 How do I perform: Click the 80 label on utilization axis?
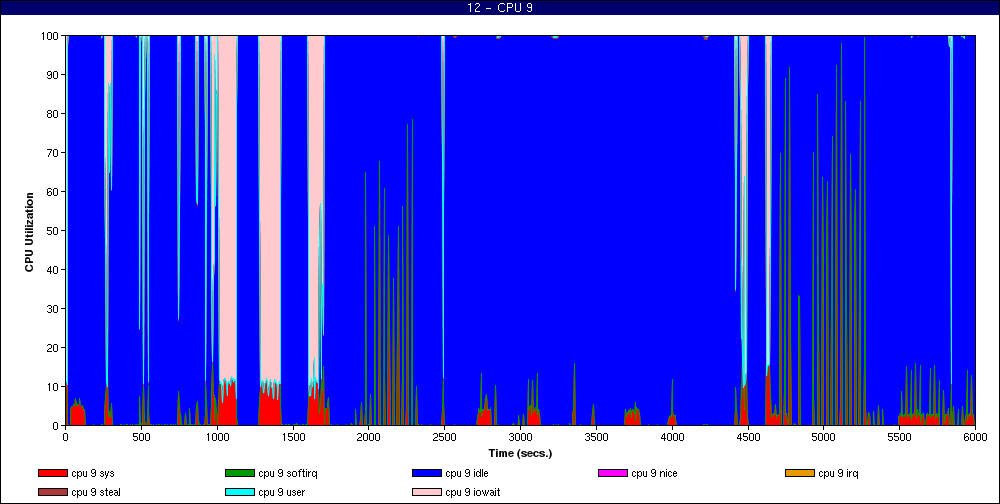point(53,114)
